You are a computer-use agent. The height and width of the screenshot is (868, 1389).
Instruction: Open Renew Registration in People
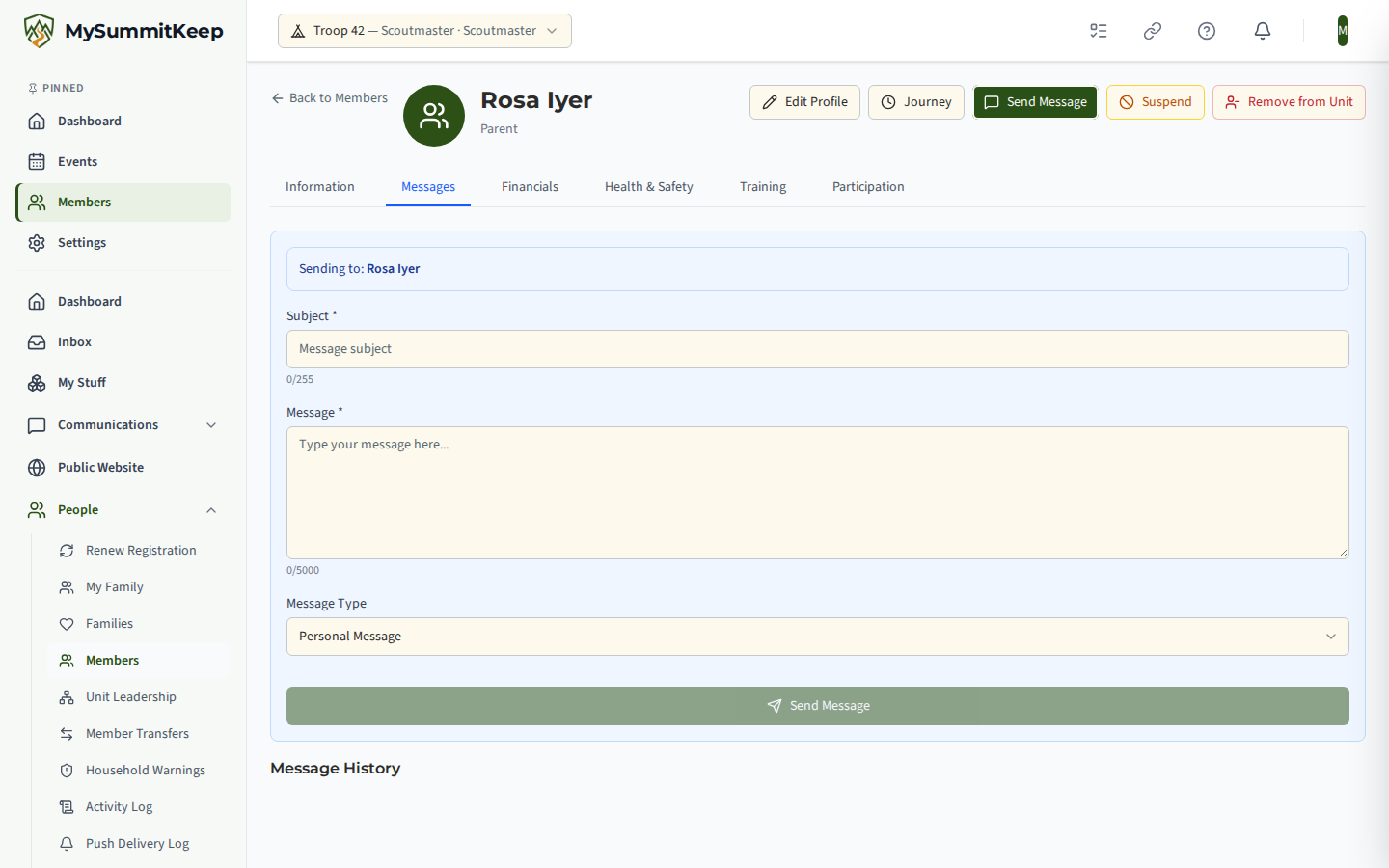coord(139,551)
